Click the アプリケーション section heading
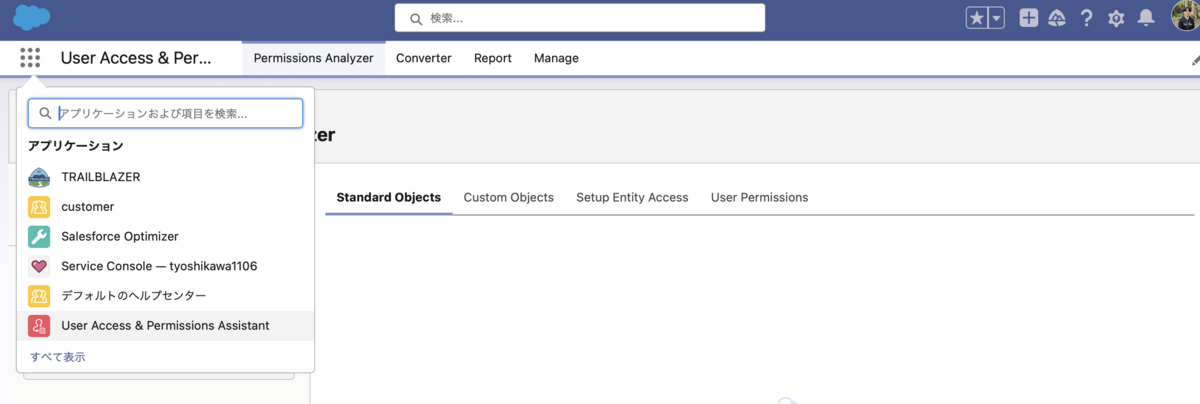The width and height of the screenshot is (1200, 404). 76,146
